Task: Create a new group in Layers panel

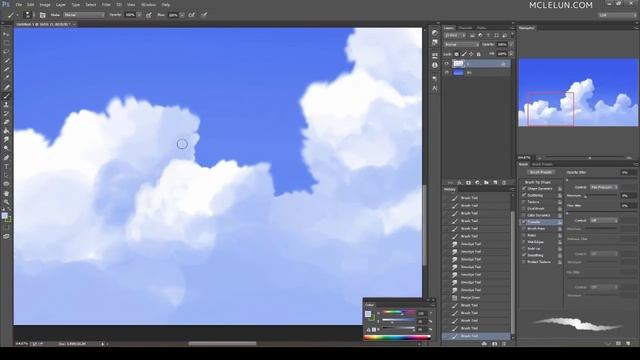Action: point(486,182)
